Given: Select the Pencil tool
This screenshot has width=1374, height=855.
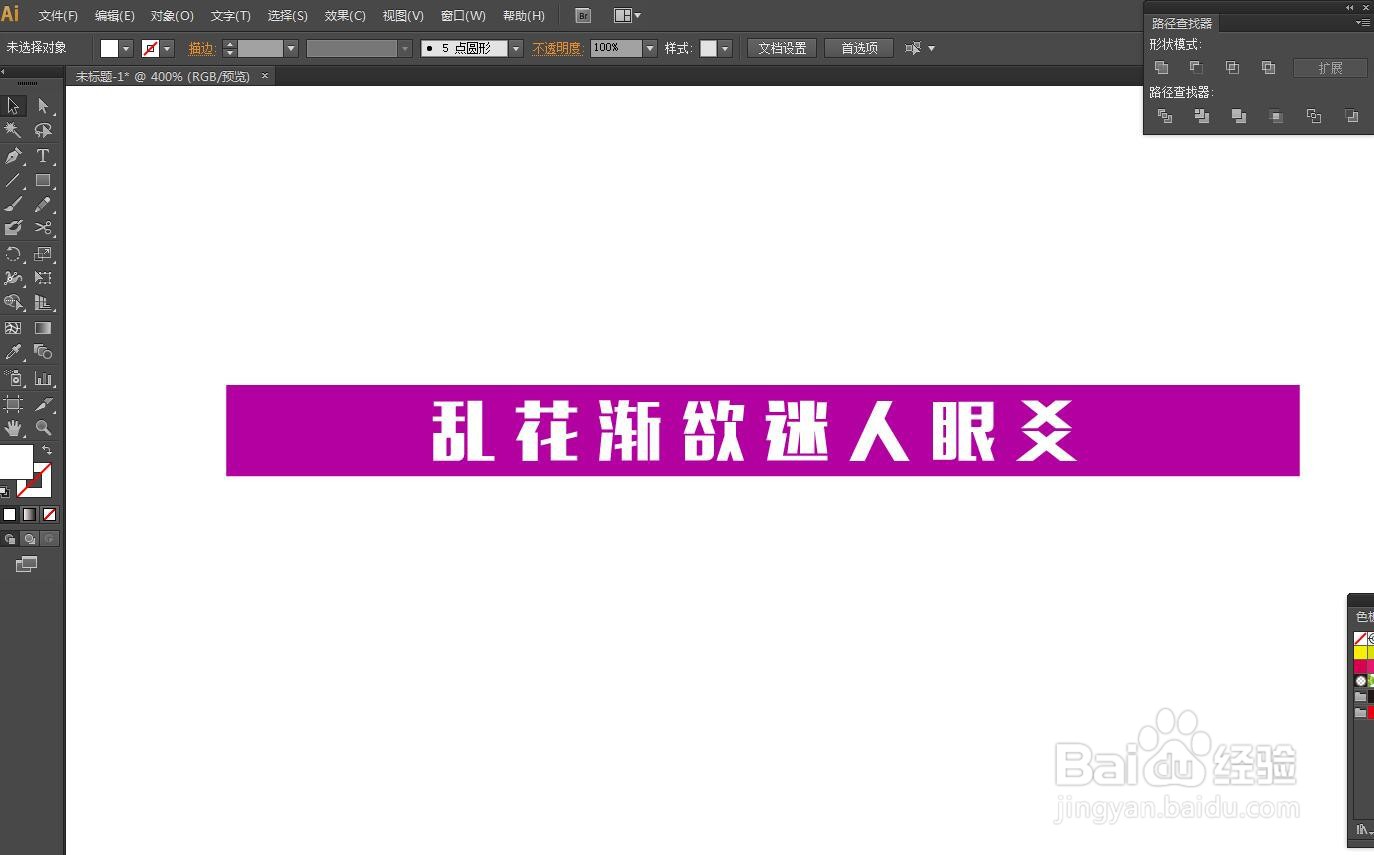Looking at the screenshot, I should tap(43, 205).
